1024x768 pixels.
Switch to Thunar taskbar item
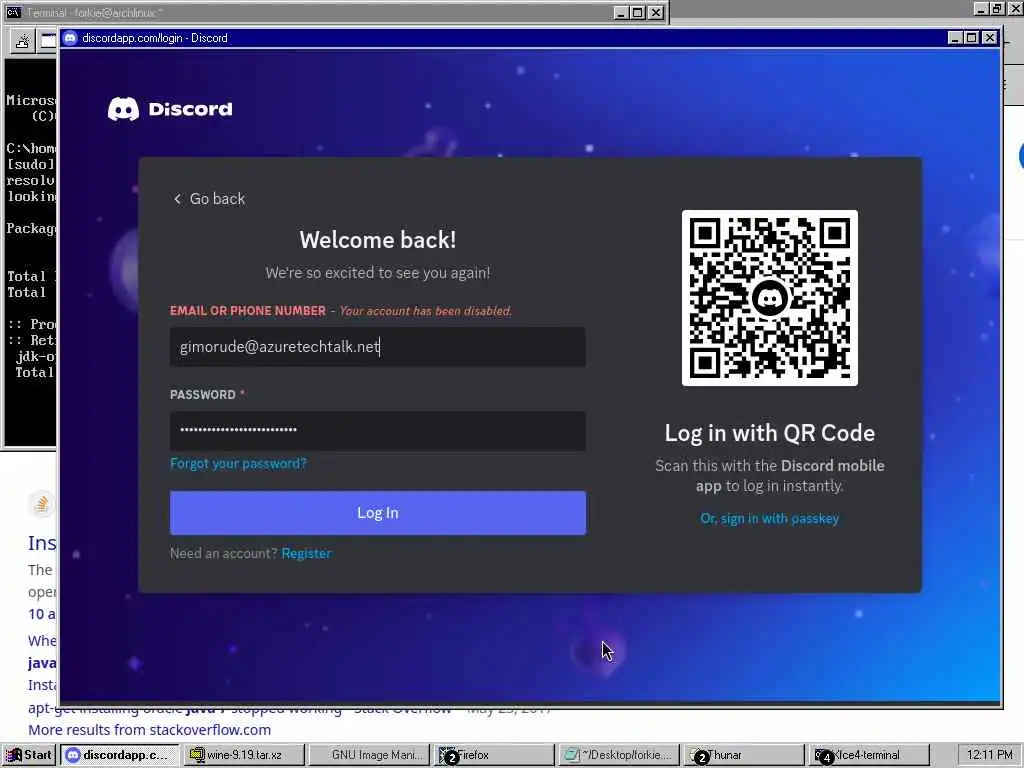tap(744, 755)
